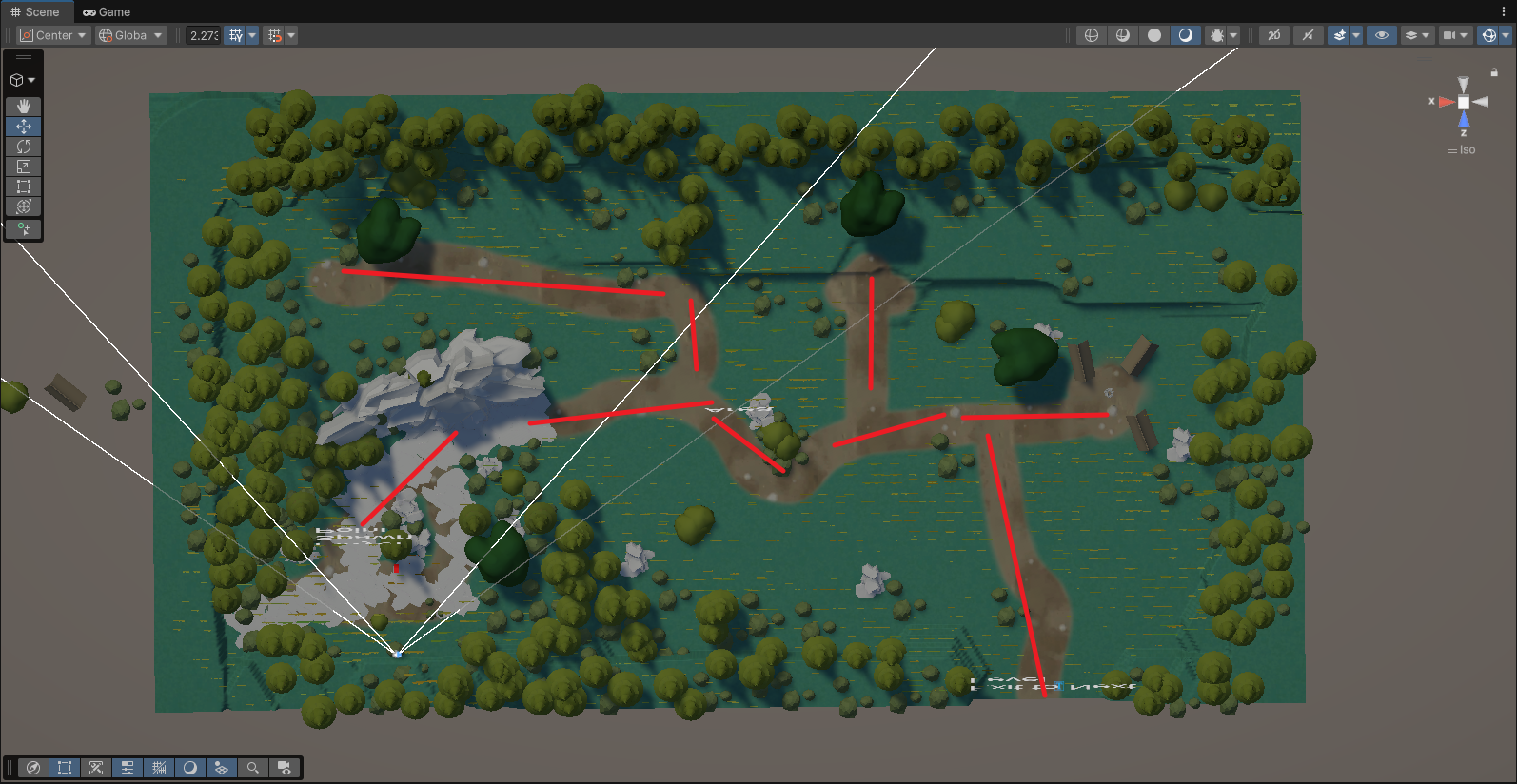The image size is (1517, 784).
Task: Open the gizmos dropdown arrow
Action: [1506, 35]
